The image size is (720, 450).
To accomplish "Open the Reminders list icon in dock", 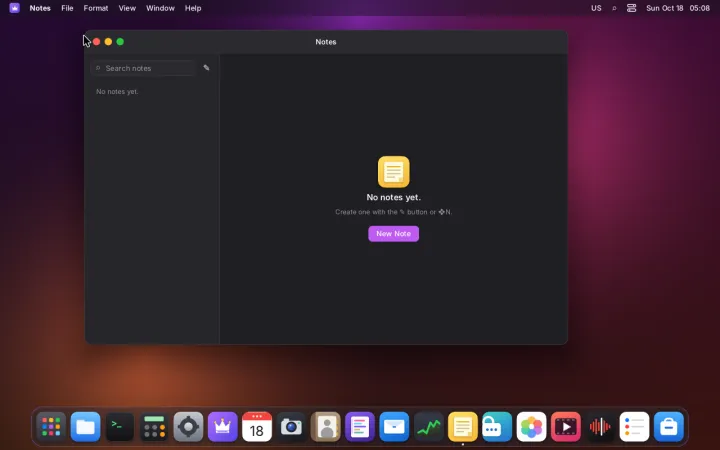I will [x=634, y=427].
